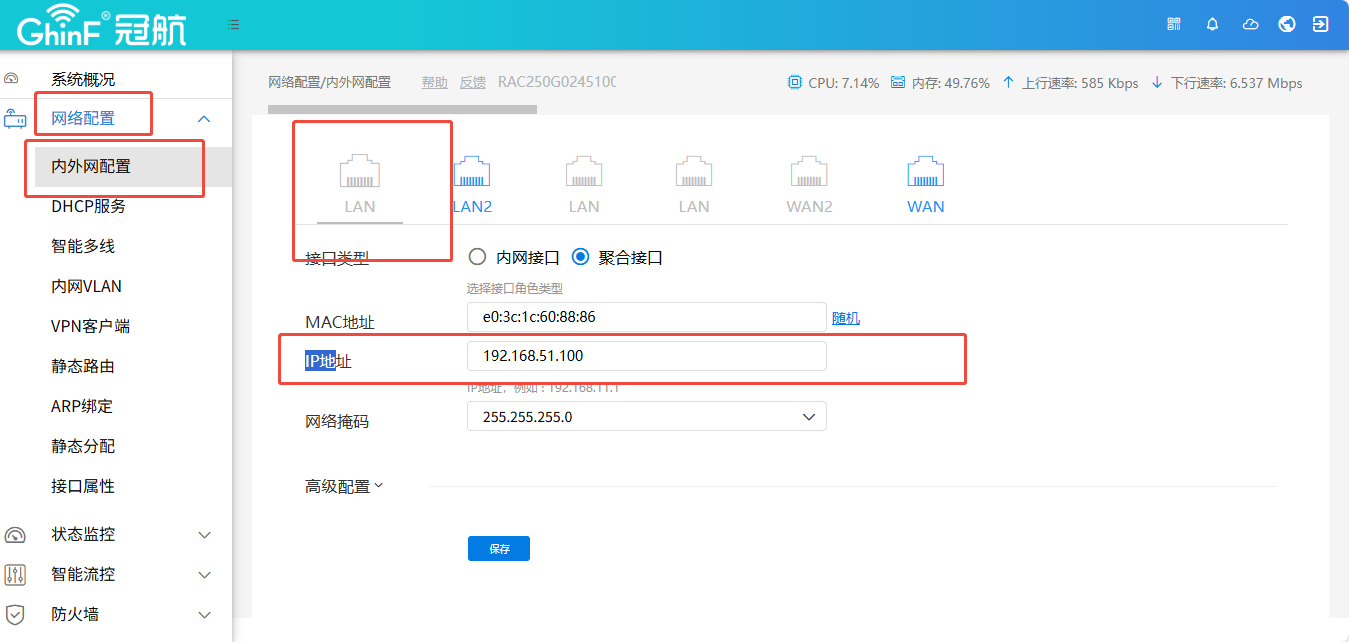The width and height of the screenshot is (1349, 642).
Task: Click the cloud icon in top bar
Action: (1250, 24)
